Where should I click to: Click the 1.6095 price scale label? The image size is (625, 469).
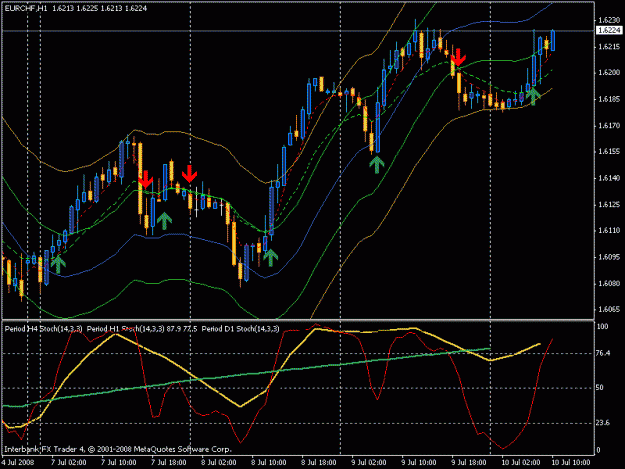tap(609, 257)
